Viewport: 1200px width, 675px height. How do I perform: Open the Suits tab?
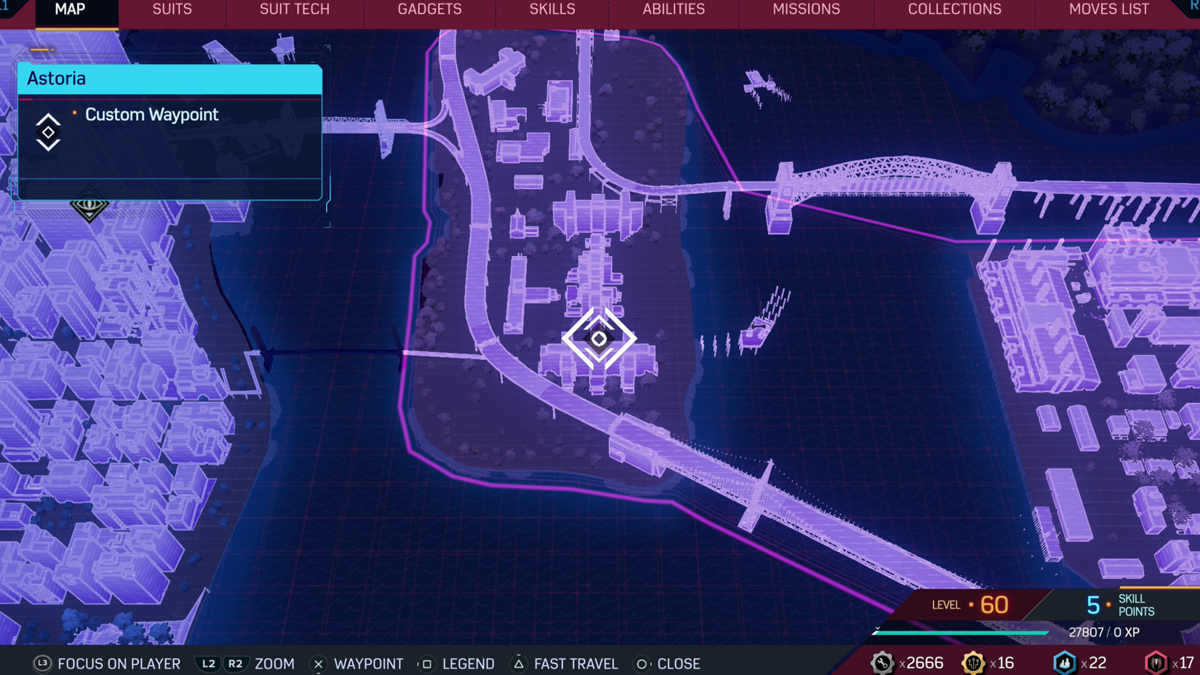(x=172, y=10)
